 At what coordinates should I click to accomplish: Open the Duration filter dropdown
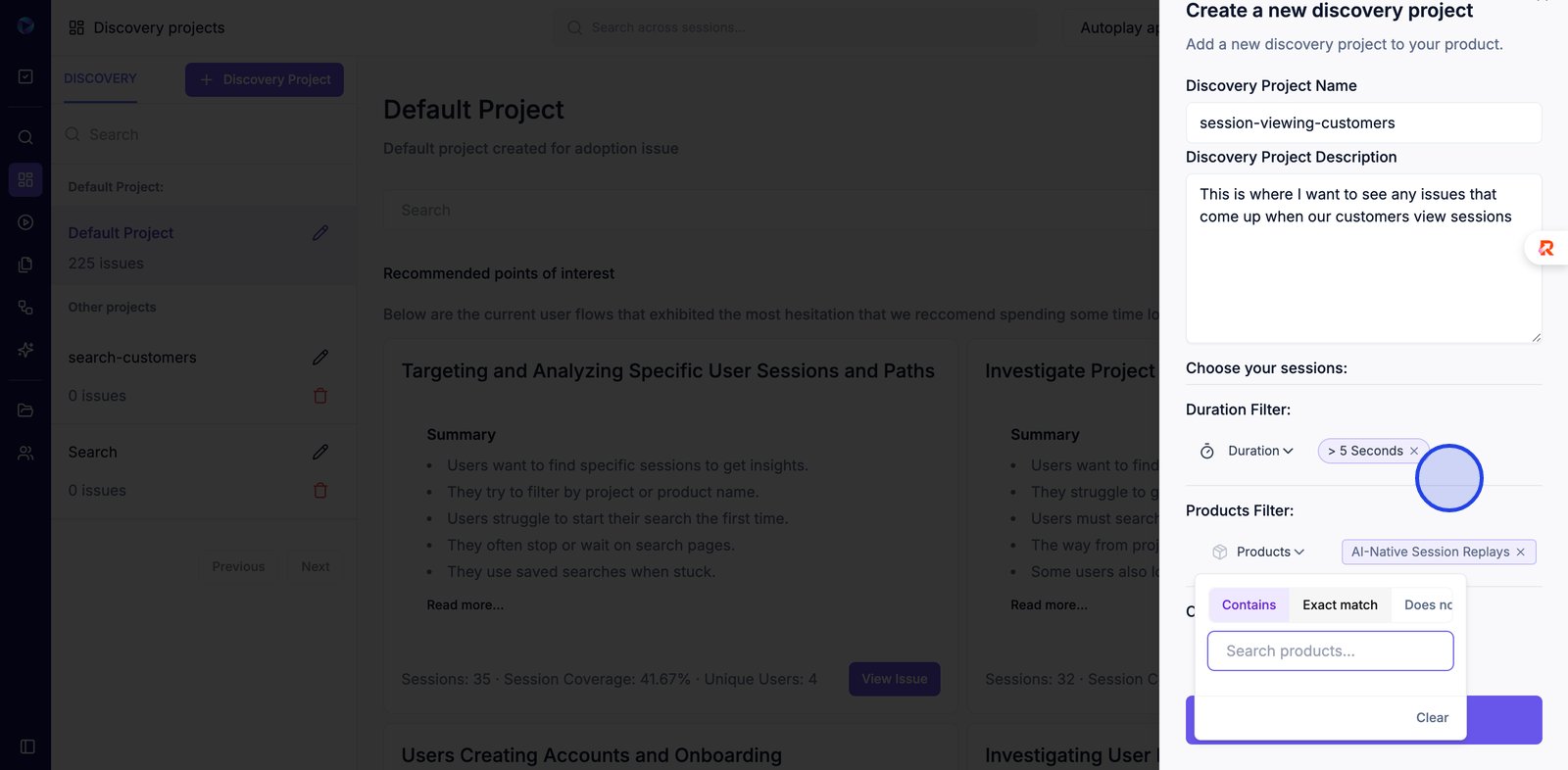pos(1260,452)
